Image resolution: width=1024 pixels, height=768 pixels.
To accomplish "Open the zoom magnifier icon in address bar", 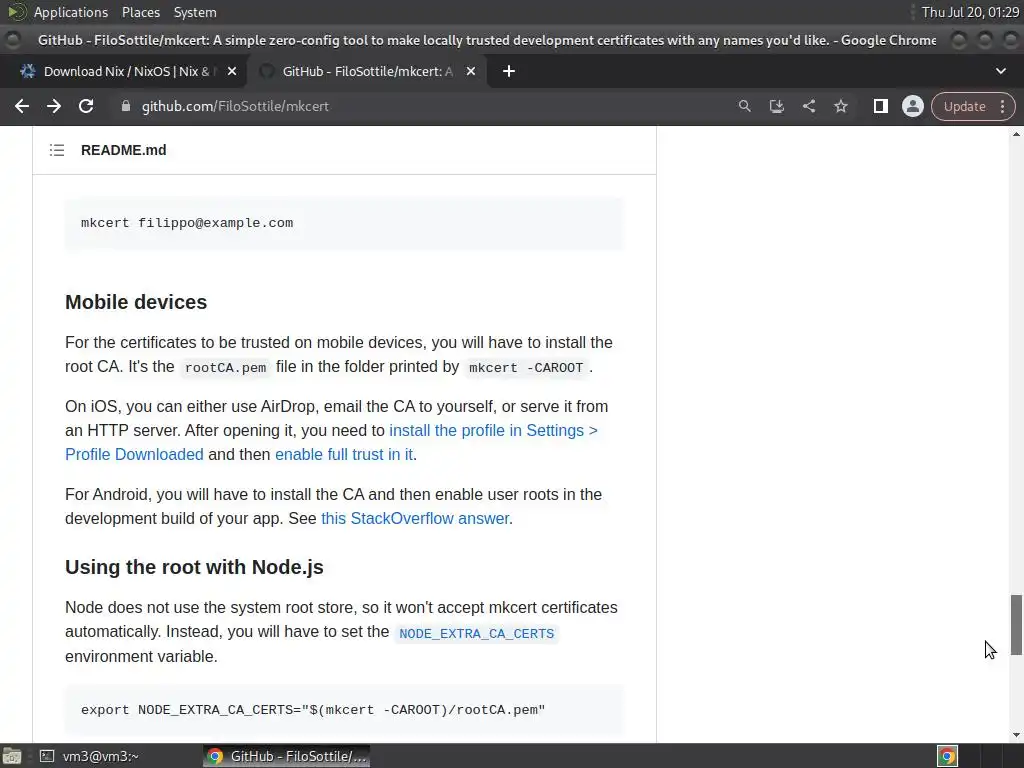I will [x=744, y=106].
